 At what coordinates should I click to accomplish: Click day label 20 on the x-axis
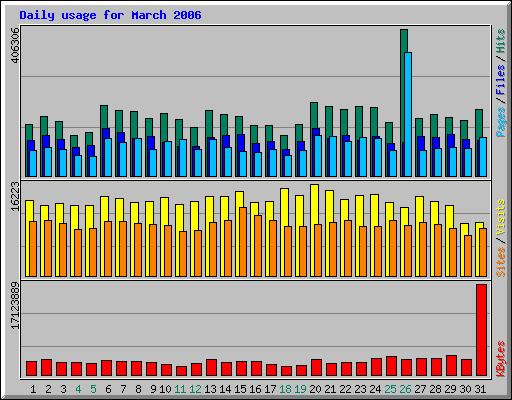click(315, 389)
